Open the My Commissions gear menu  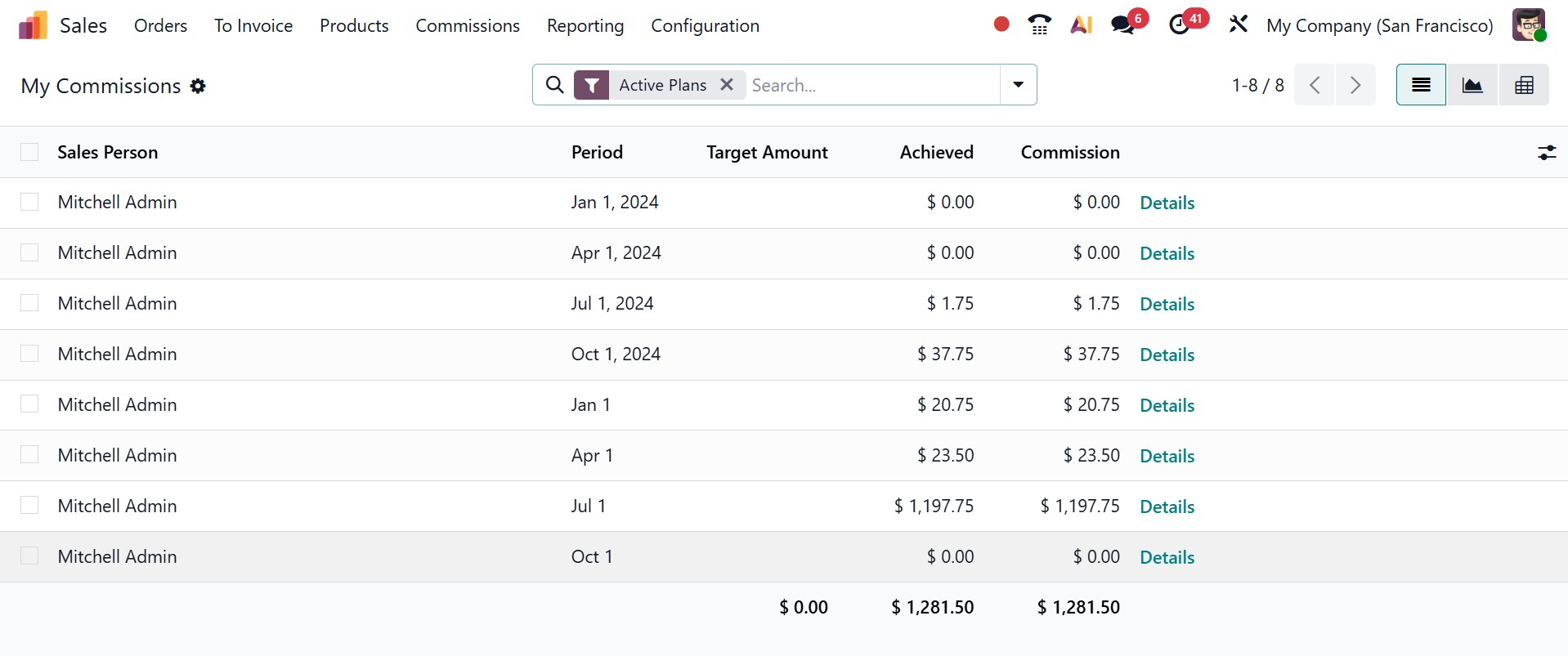click(x=198, y=86)
